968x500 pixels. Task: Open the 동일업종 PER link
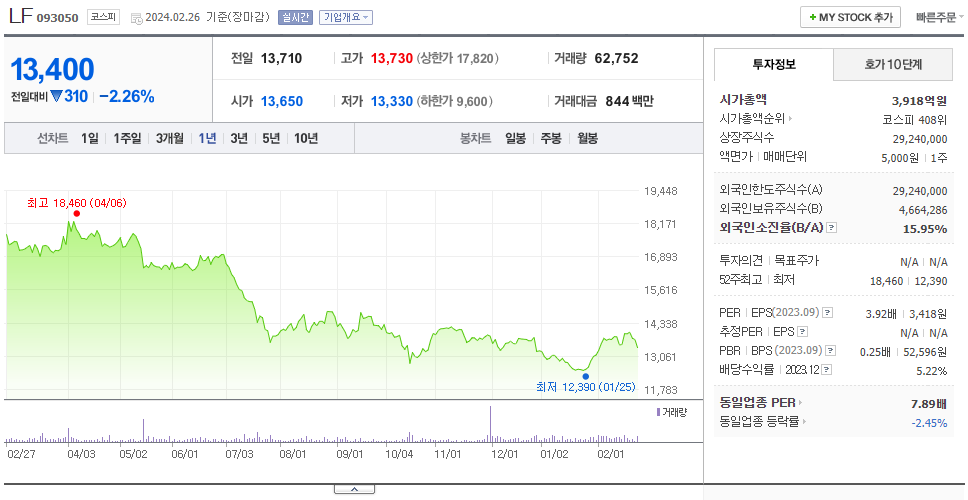click(757, 402)
